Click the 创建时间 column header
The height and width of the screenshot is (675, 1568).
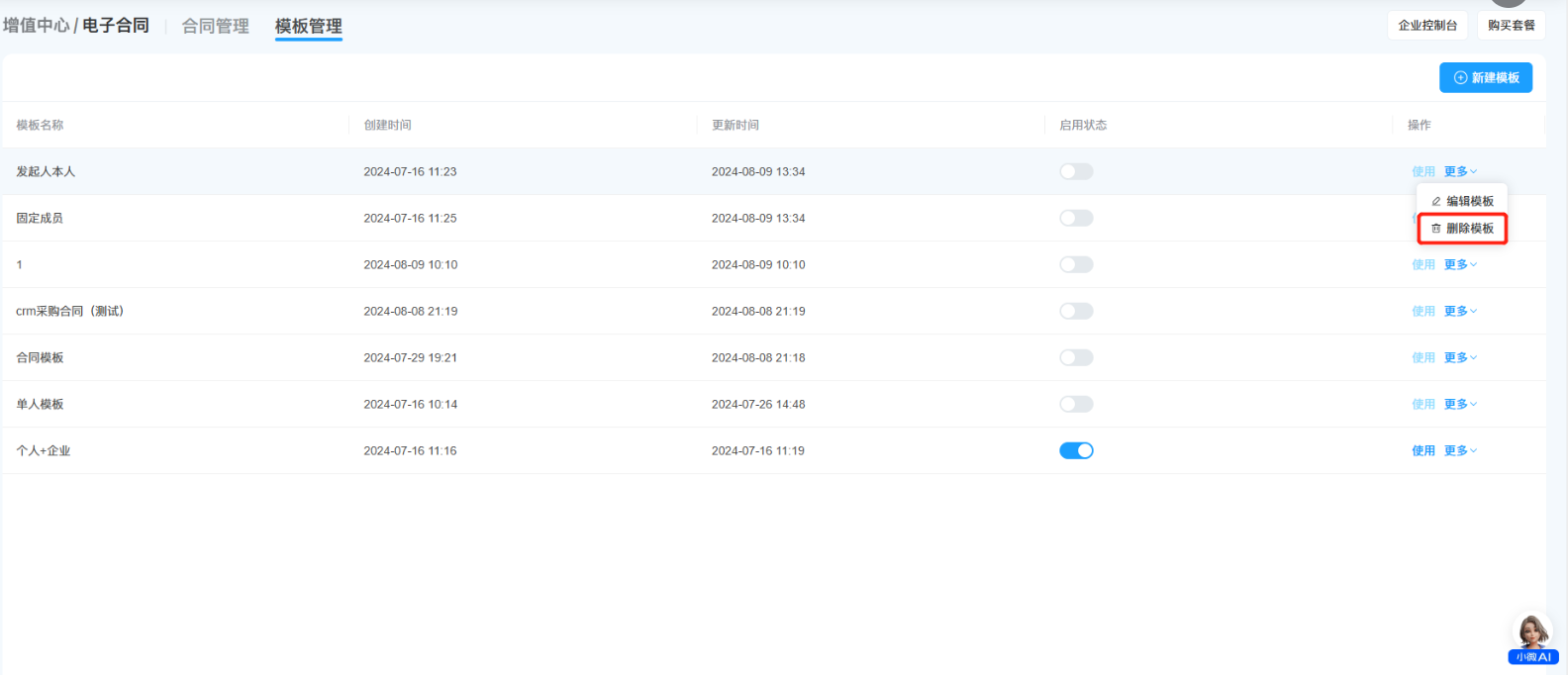(x=387, y=125)
